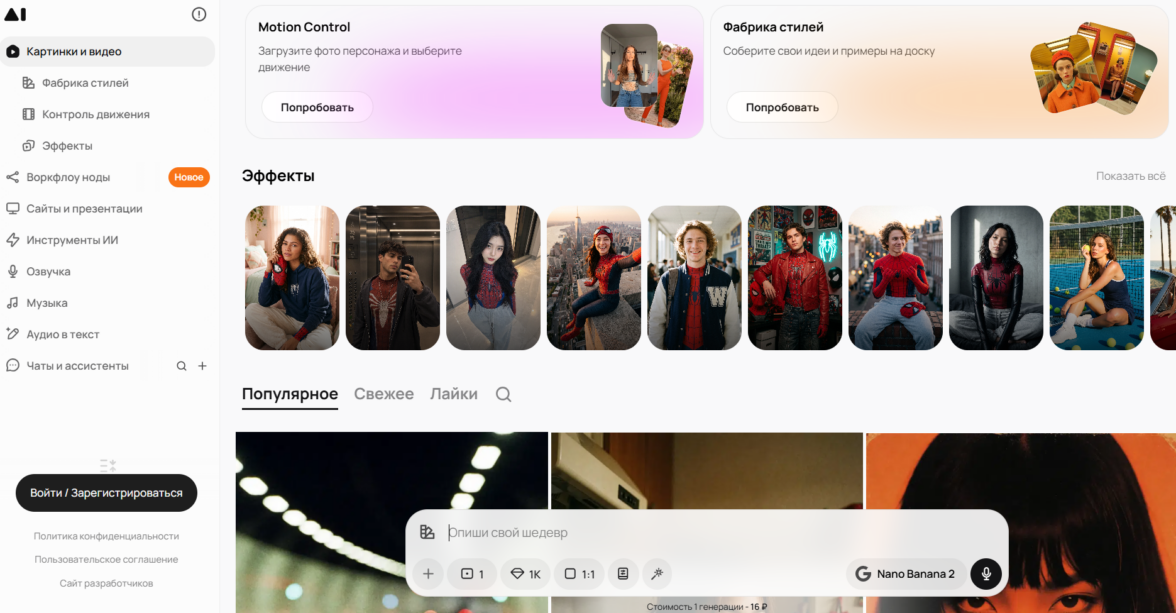Switch to Свежее tab
This screenshot has width=1176, height=613.
(383, 394)
